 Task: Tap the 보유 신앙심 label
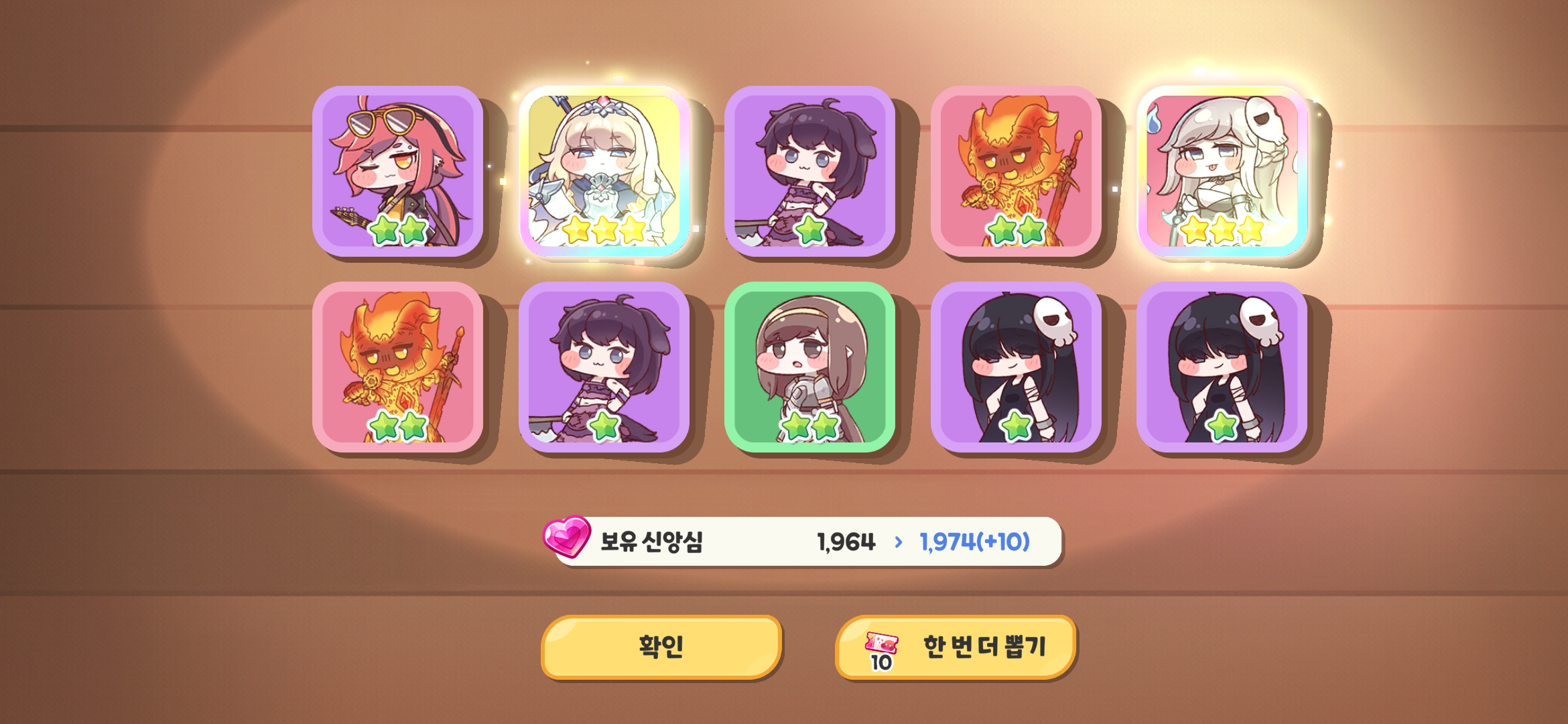(x=651, y=542)
